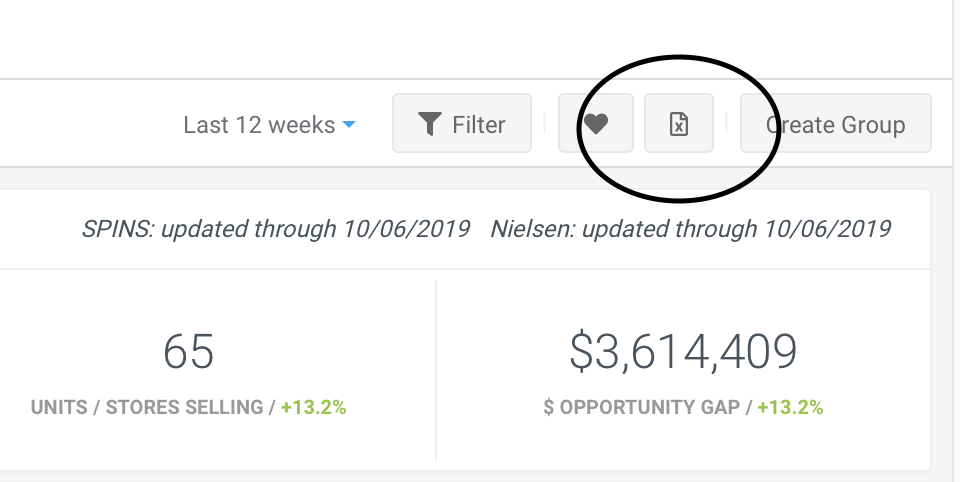Click +13.2% next to Stores Selling
960x482 pixels.
pos(313,407)
